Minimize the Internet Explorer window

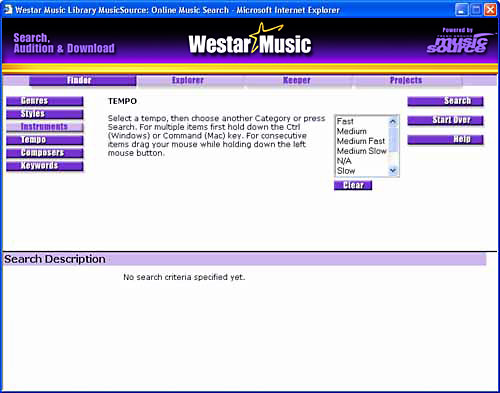[461, 10]
